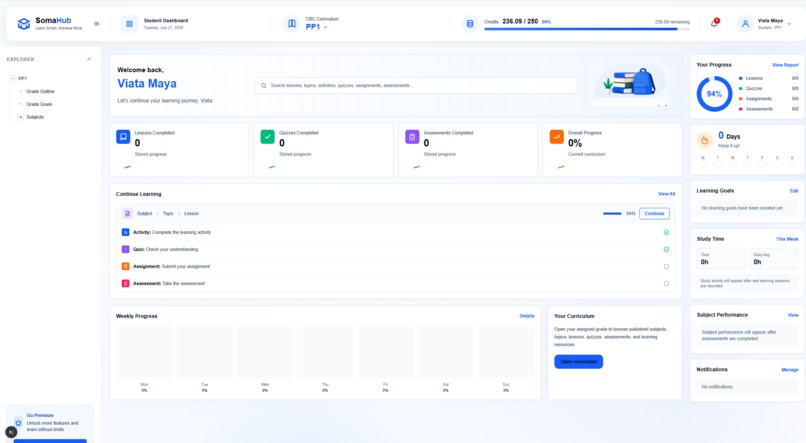Click the Credits progress bar
806x443 pixels.
coord(587,29)
